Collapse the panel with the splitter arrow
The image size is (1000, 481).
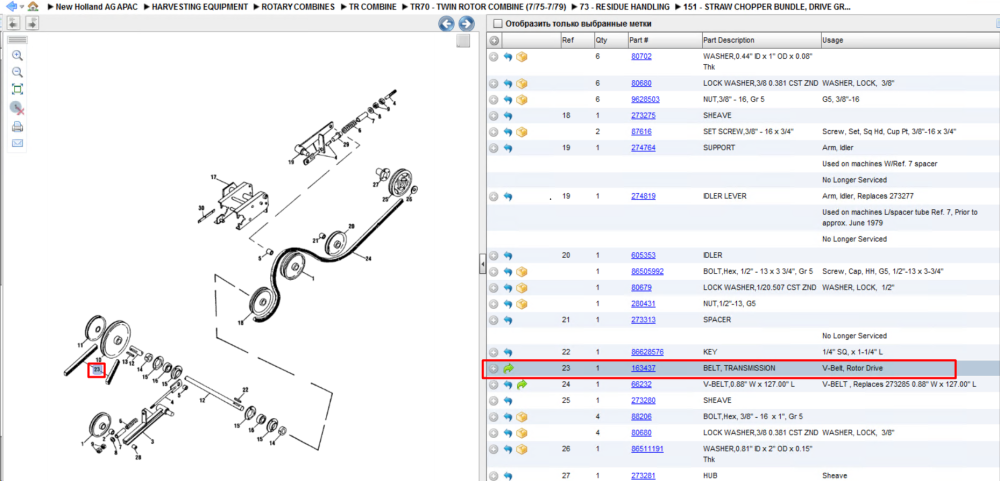(x=483, y=263)
